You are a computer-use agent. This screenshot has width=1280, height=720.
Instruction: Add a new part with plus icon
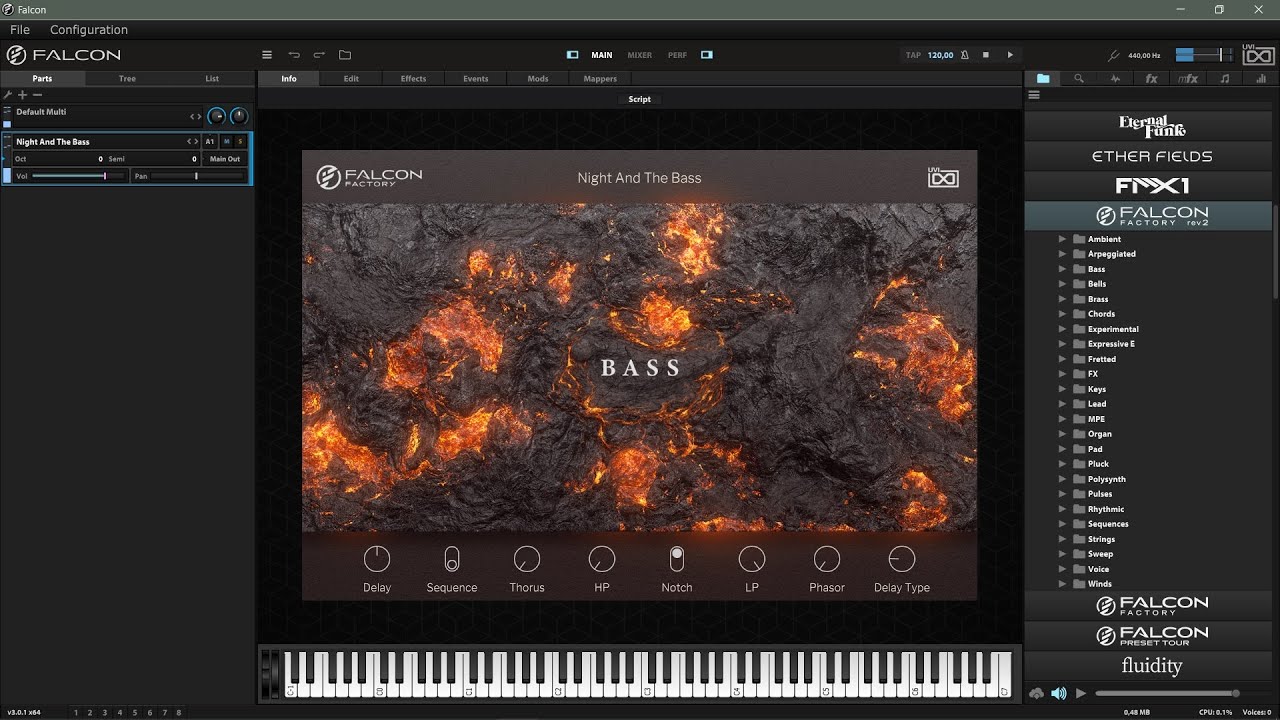click(22, 95)
